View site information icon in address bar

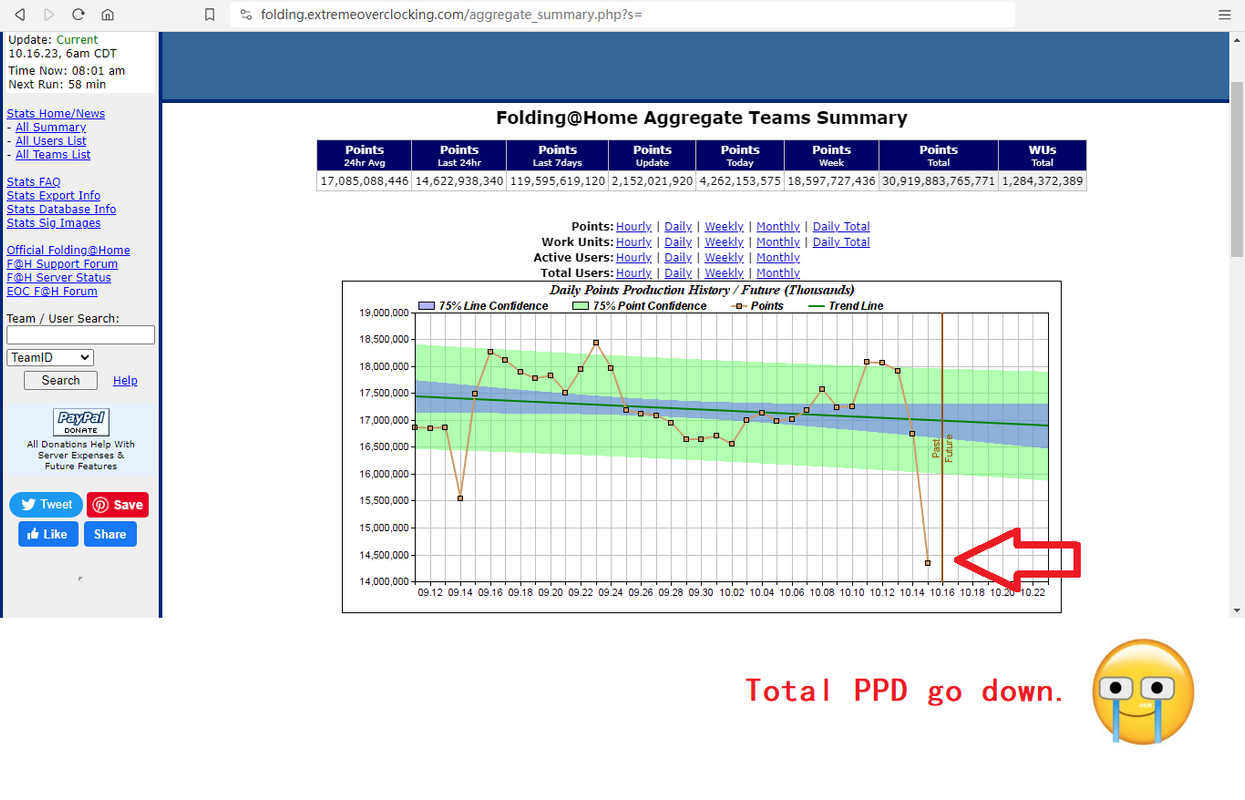246,15
